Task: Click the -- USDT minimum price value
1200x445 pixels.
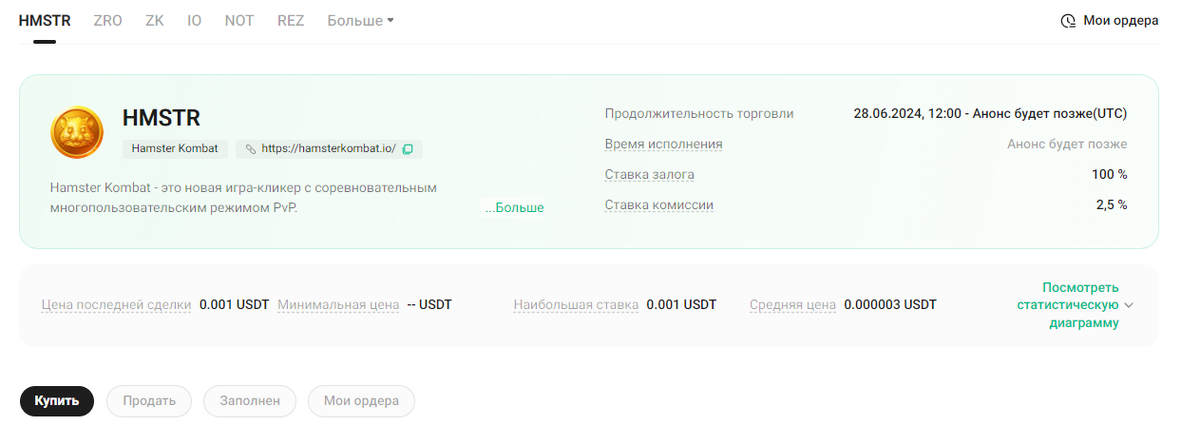Action: (430, 305)
